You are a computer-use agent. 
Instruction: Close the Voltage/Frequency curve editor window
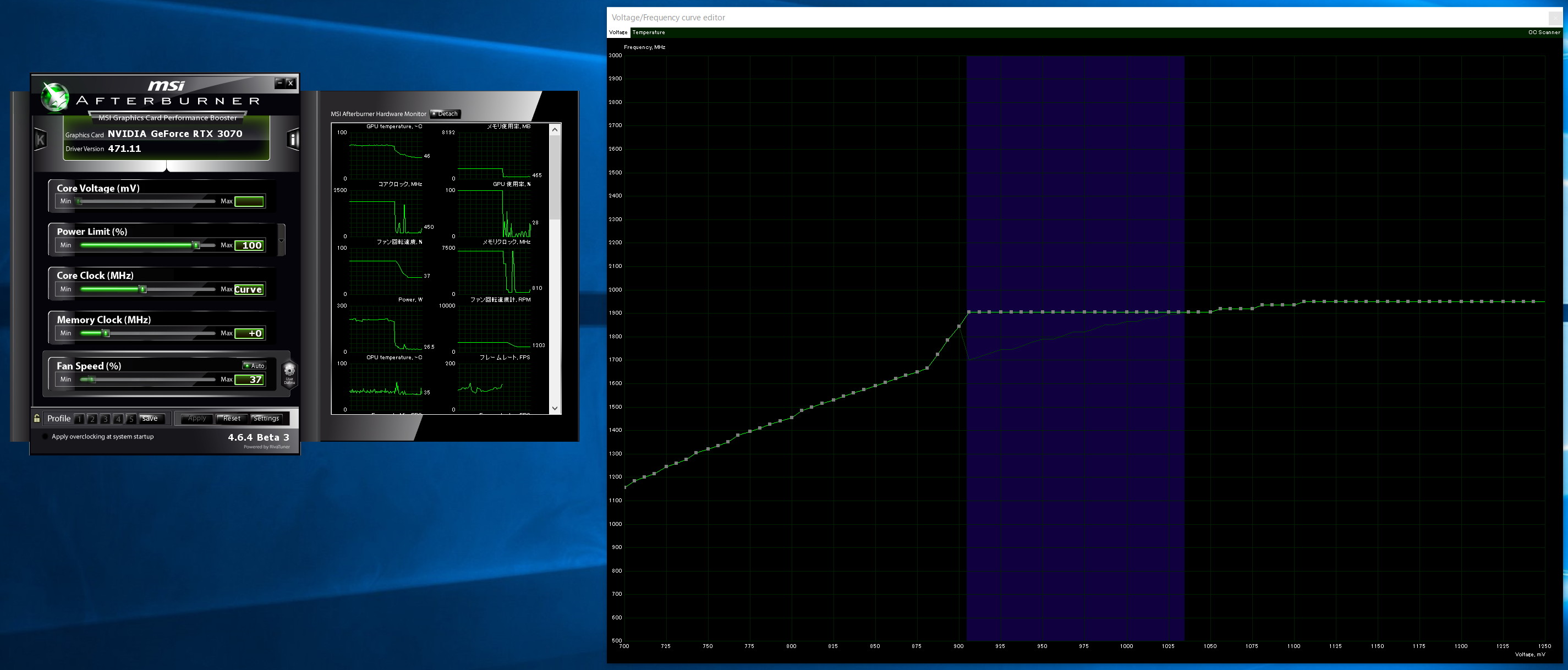click(x=1555, y=18)
